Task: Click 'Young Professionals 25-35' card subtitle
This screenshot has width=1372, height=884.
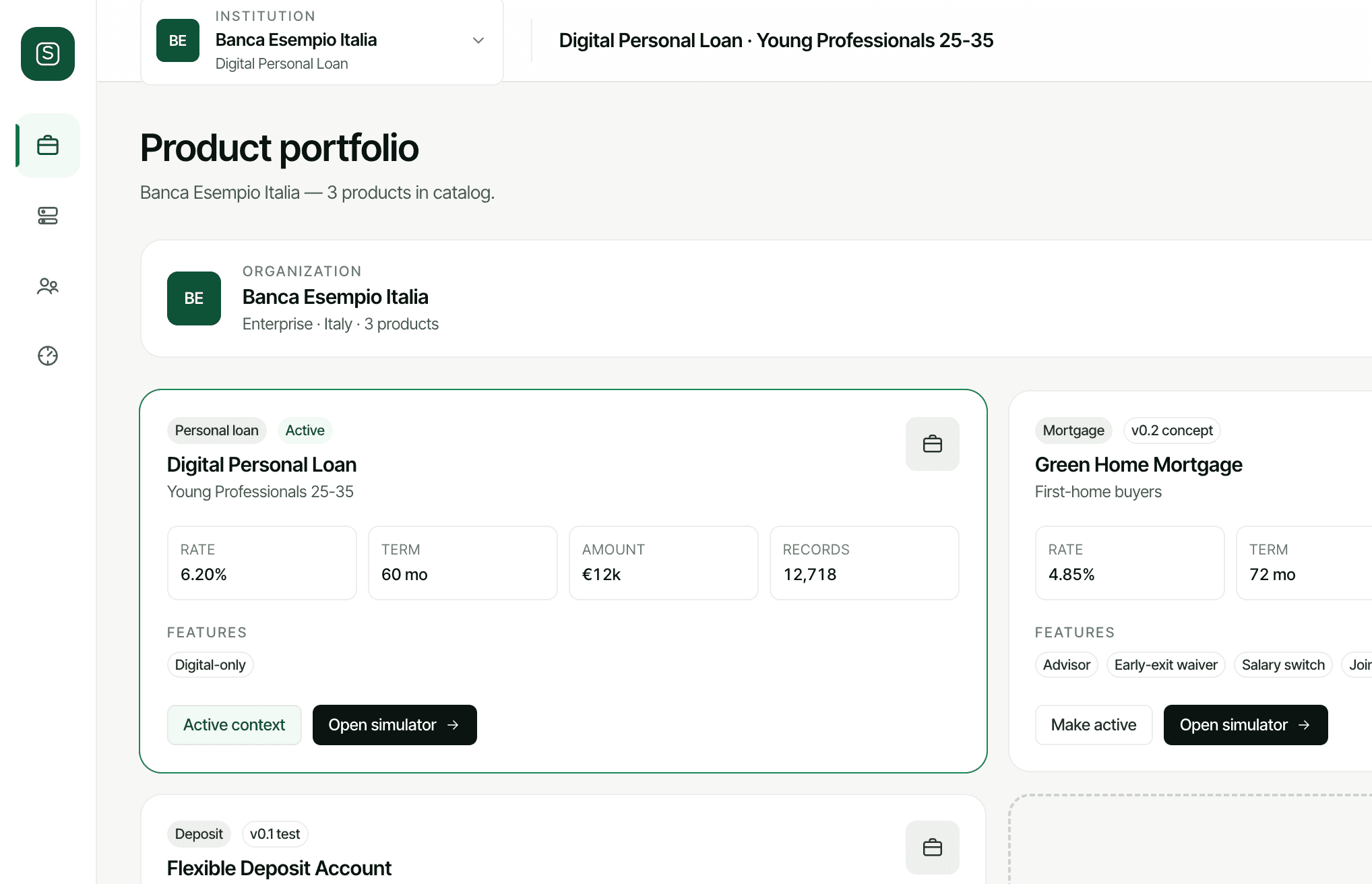Action: coord(260,492)
